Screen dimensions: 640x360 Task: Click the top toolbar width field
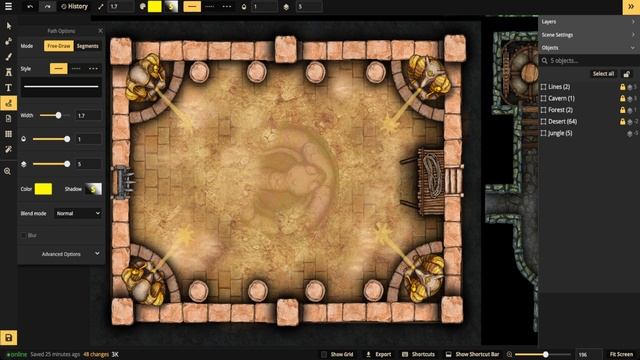121,7
